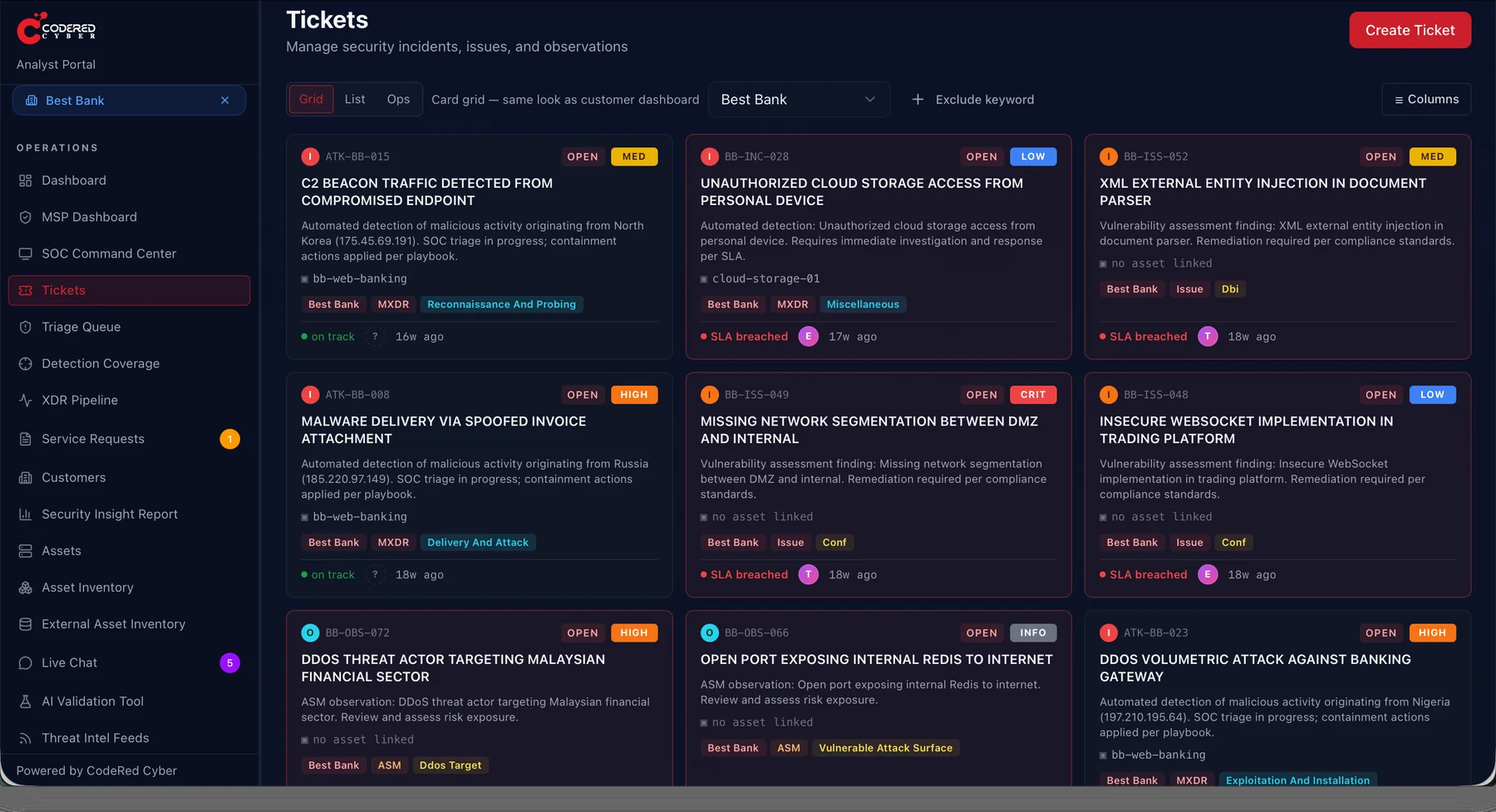This screenshot has height=812, width=1496.
Task: Click the Customers building icon
Action: [26, 478]
